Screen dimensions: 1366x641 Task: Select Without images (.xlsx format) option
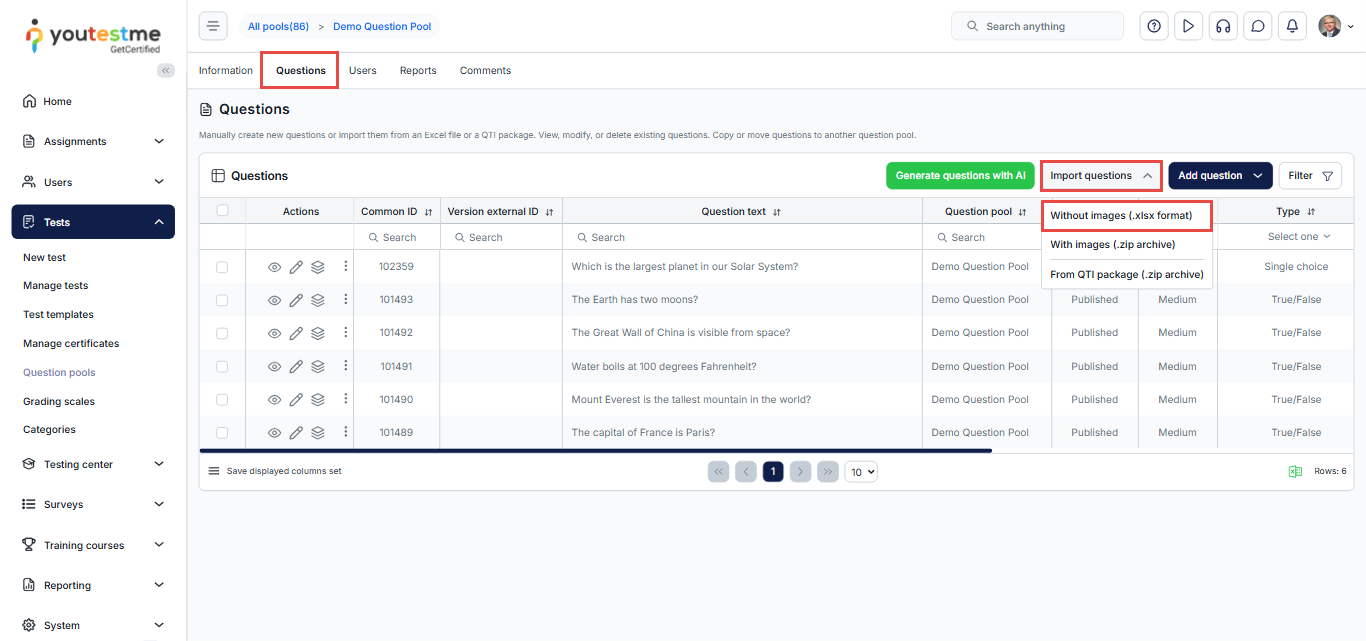click(1121, 216)
